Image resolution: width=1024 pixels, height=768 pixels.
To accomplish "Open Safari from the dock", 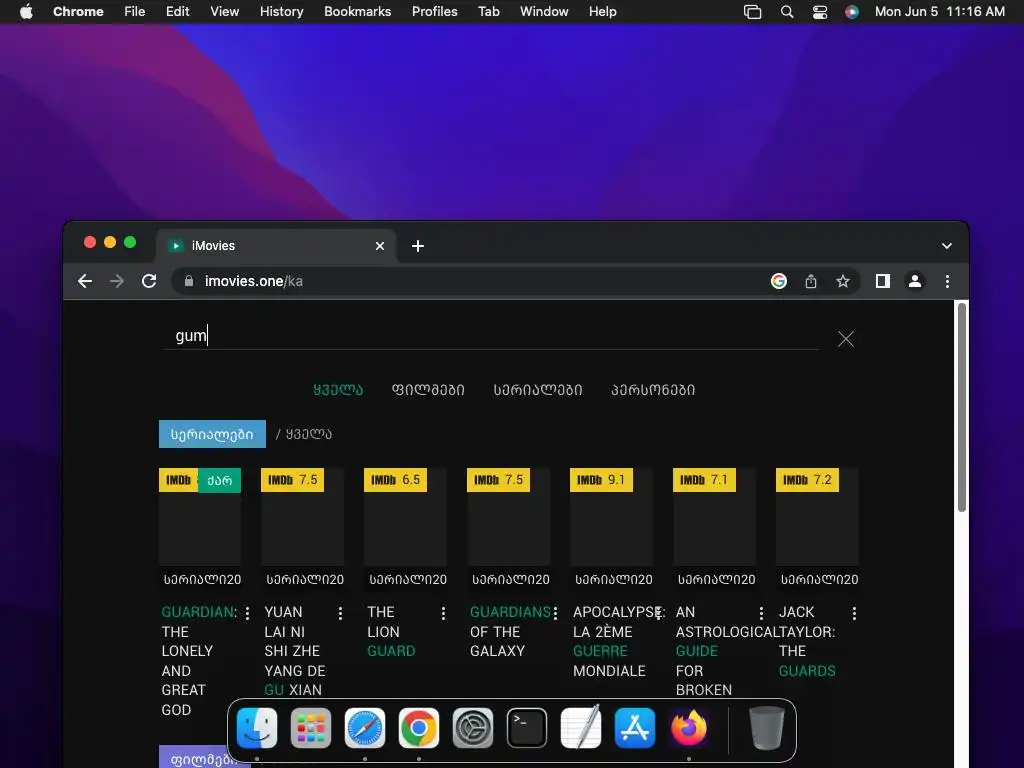I will click(x=364, y=728).
